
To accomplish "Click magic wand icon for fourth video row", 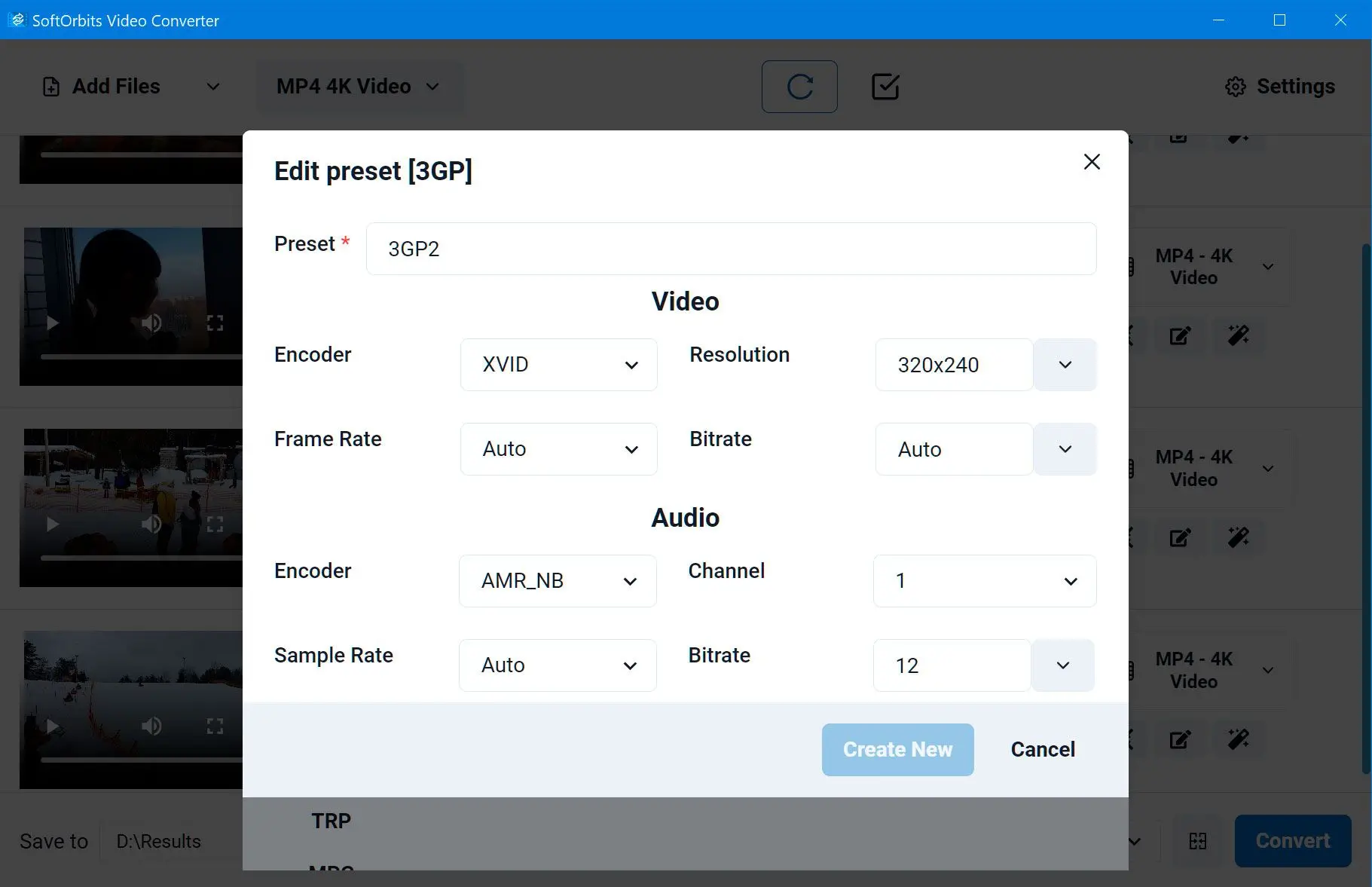I will (1239, 739).
